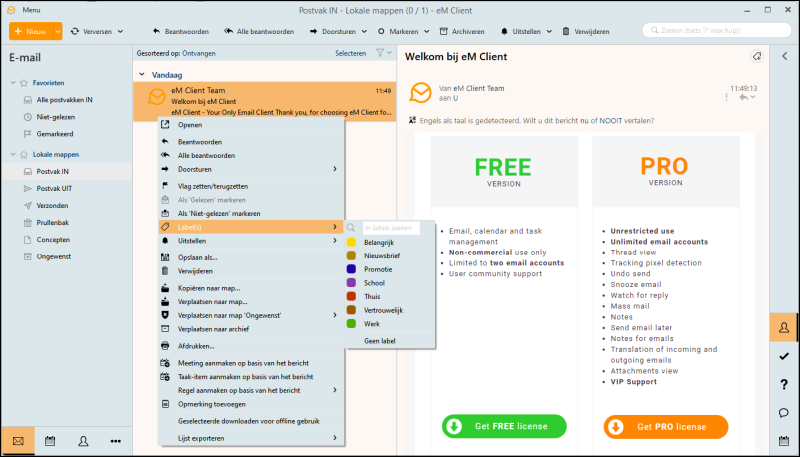Expand the Doorsturen toolbar dropdown arrow
The image size is (800, 457).
[x=364, y=31]
